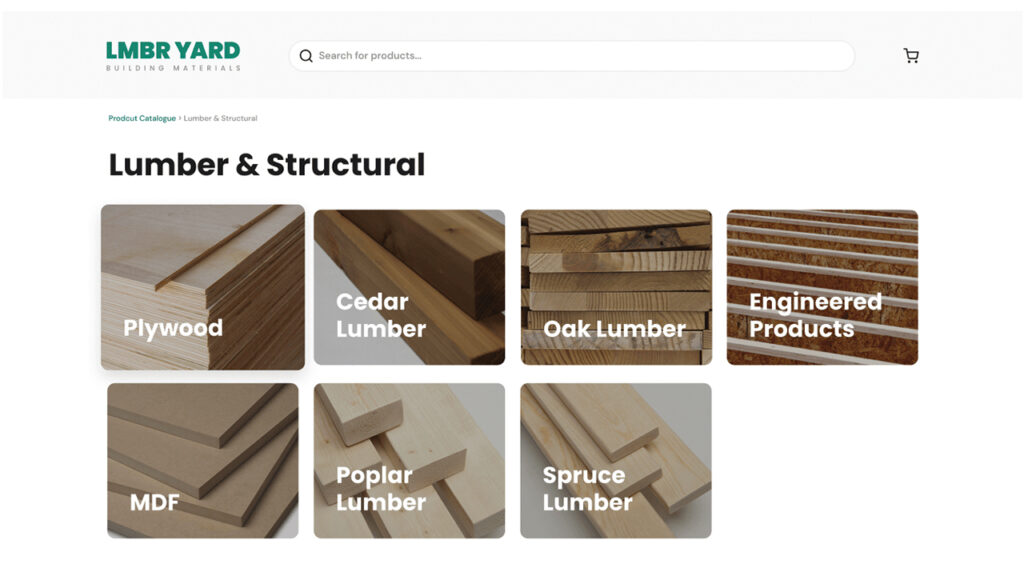Select the Plywood caption text
This screenshot has height=576, width=1024.
tap(173, 328)
